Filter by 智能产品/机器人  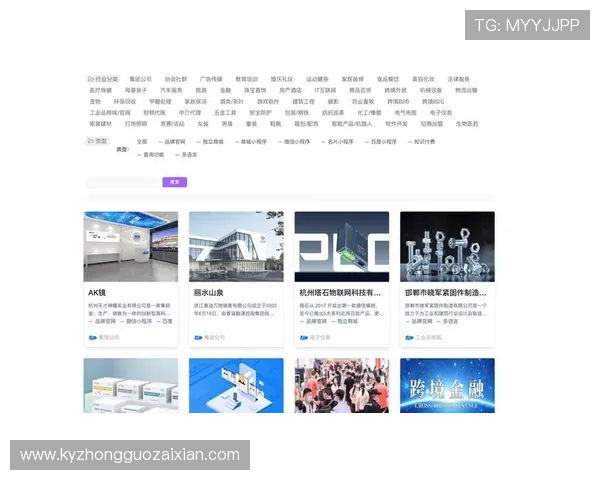[x=352, y=124]
